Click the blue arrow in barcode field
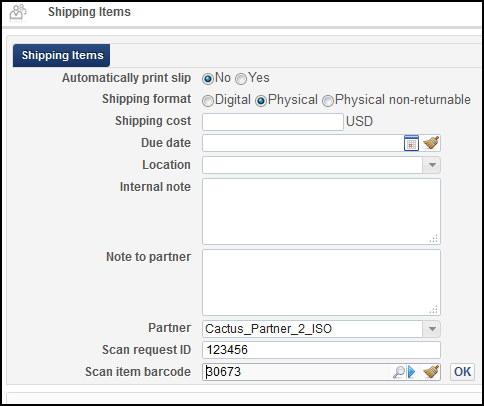 coord(412,372)
